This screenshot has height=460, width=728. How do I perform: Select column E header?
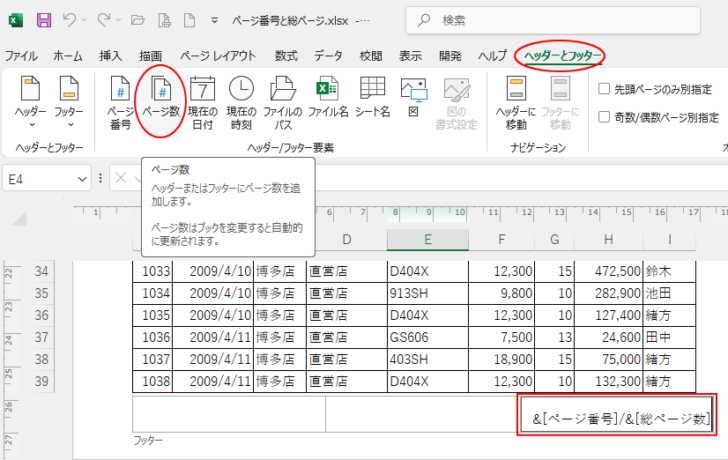[x=428, y=240]
